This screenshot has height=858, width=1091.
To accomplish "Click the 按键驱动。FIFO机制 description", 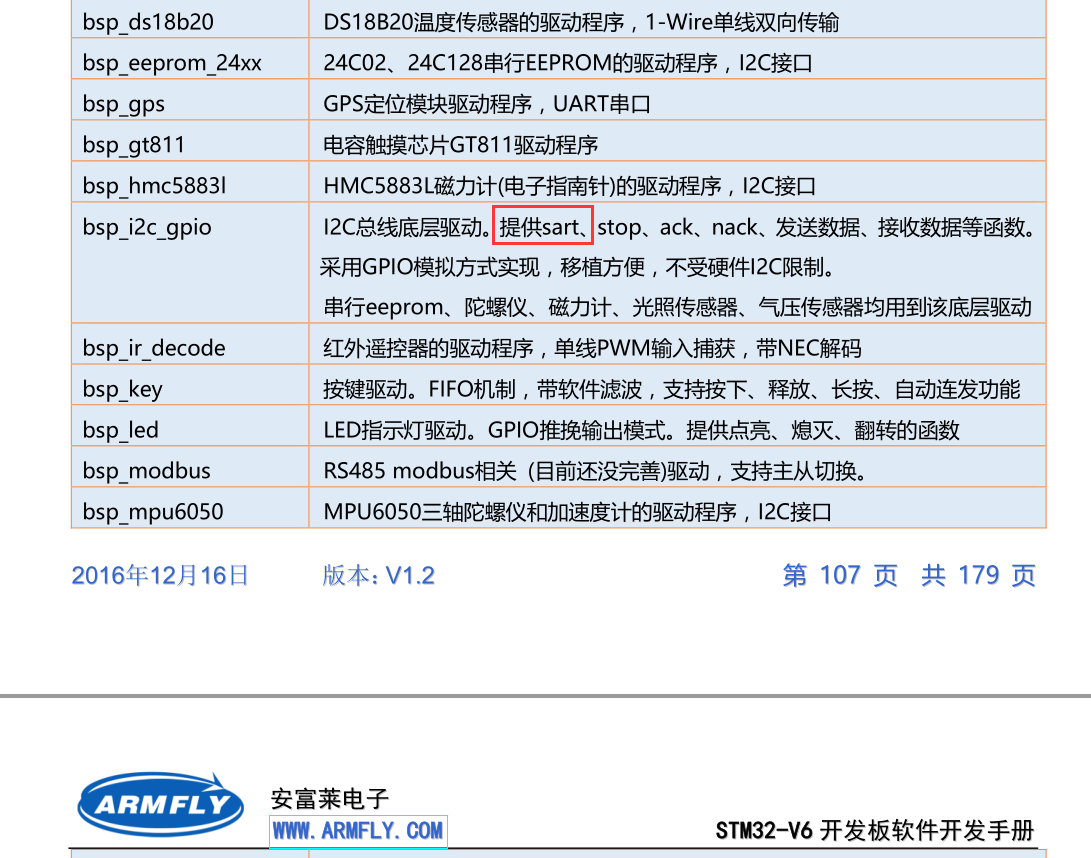I will pos(671,390).
